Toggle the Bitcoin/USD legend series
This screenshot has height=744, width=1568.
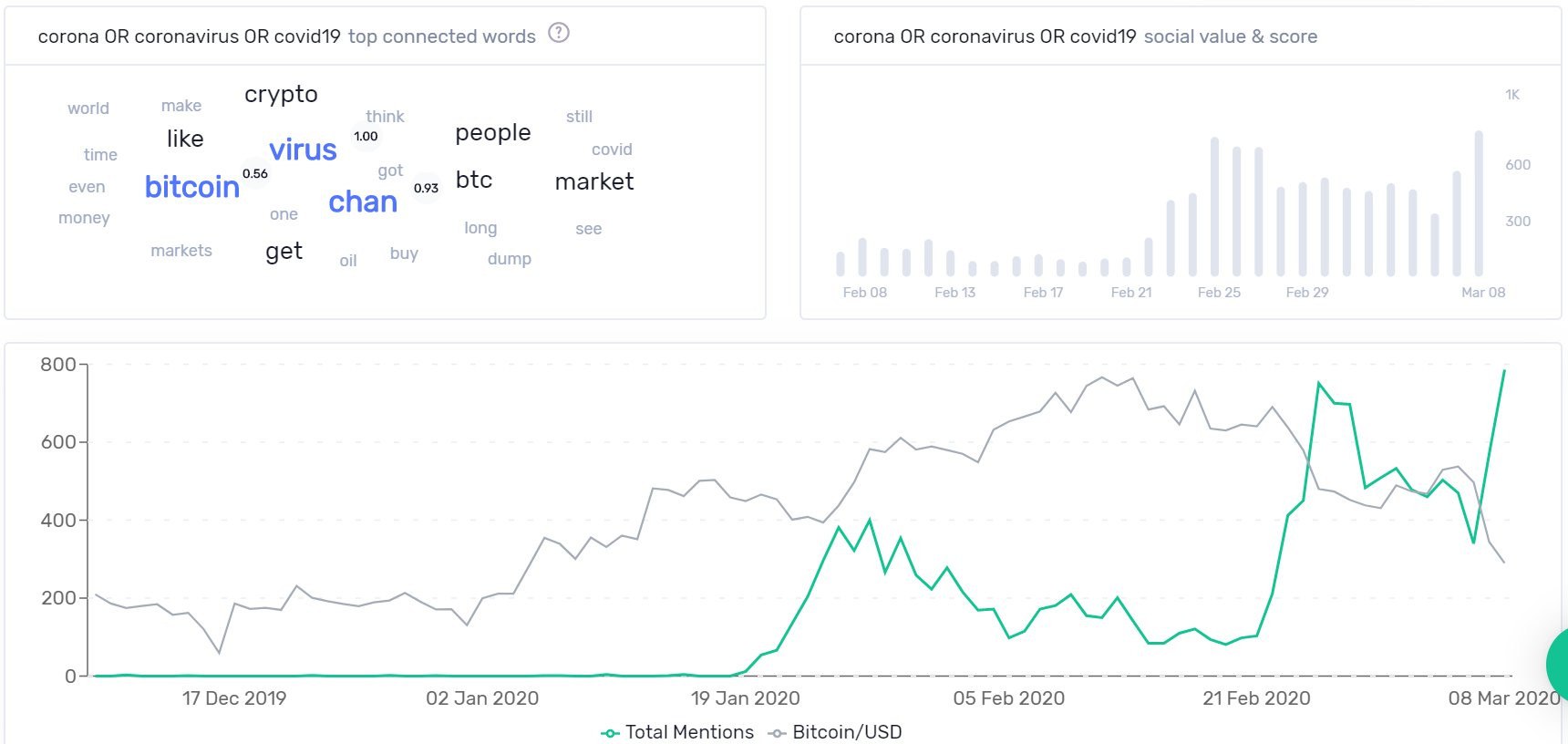point(835,732)
